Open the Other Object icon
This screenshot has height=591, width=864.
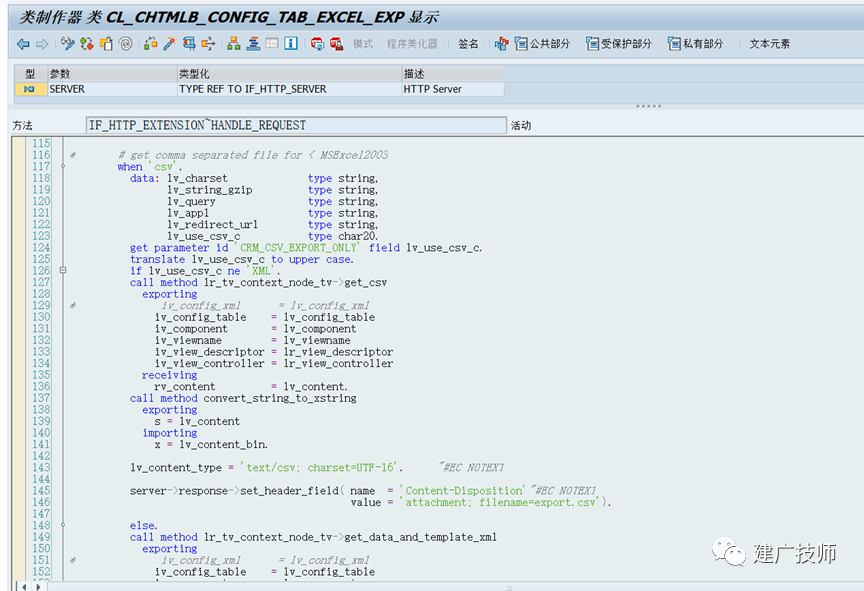coord(106,44)
